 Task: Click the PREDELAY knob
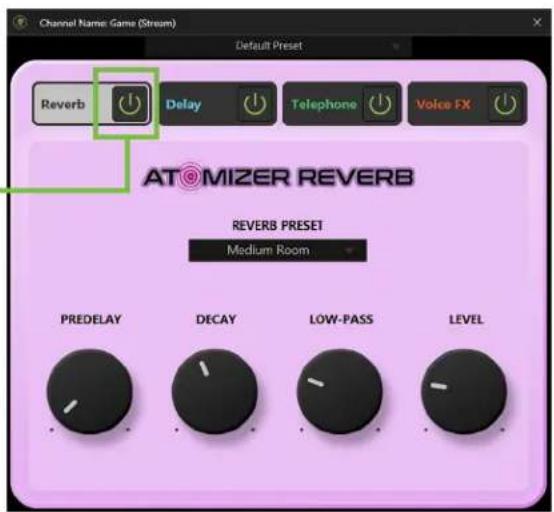[x=90, y=391]
